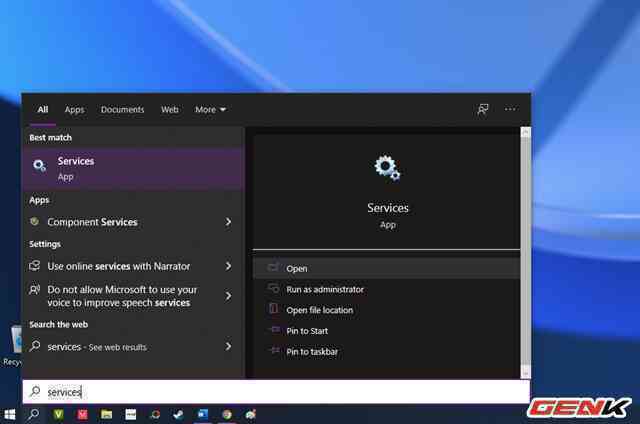Click the Narrator setting icon
Viewport: 640px width, 424px height.
(x=35, y=266)
